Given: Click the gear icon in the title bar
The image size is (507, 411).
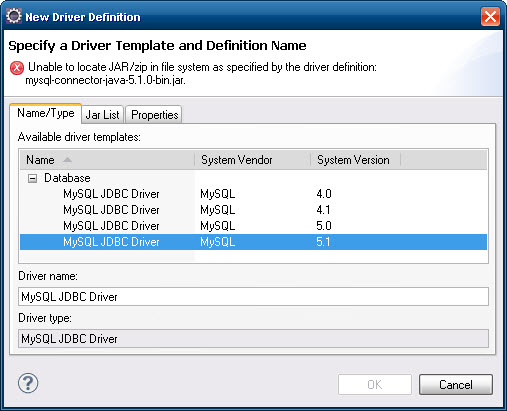Looking at the screenshot, I should click(x=14, y=16).
